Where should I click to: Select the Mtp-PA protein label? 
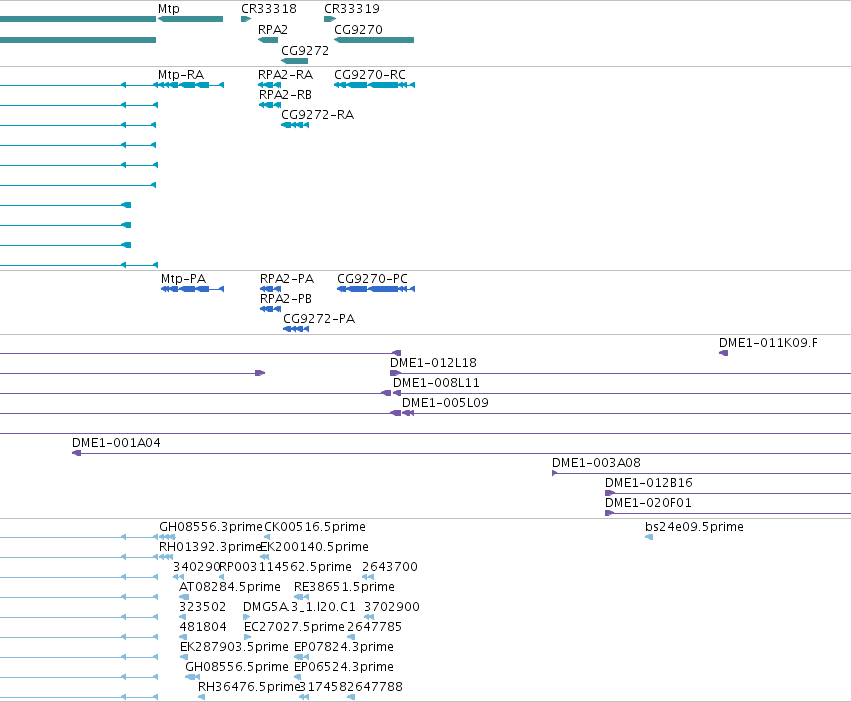click(x=183, y=279)
